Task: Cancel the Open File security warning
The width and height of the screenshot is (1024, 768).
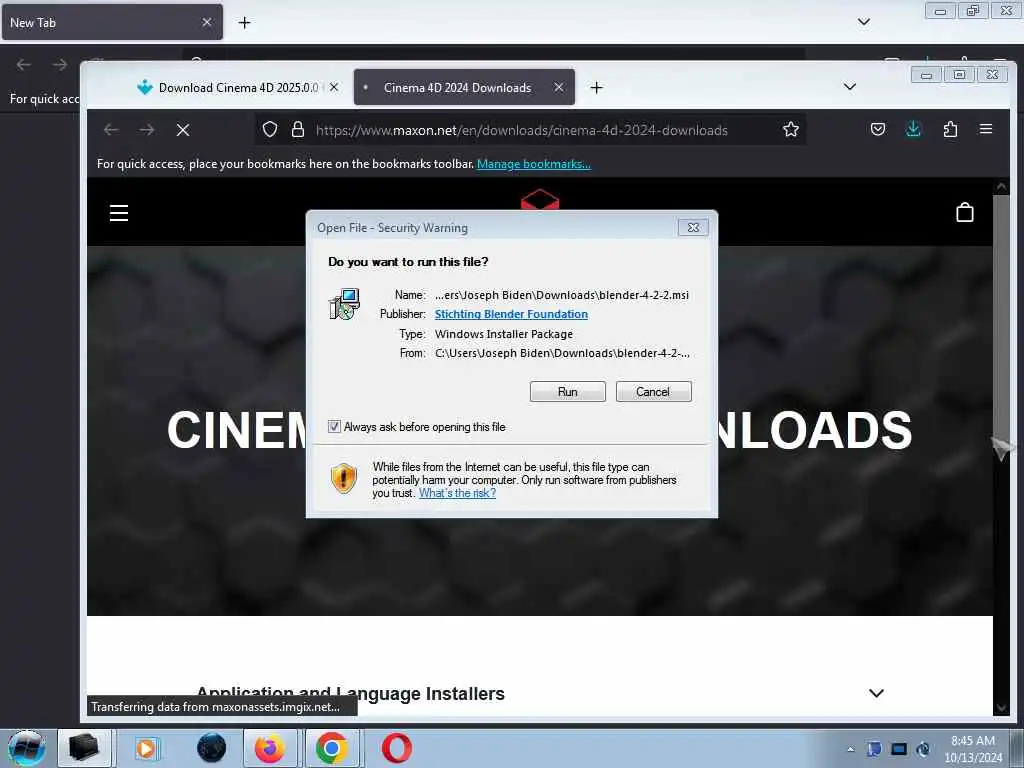Action: tap(653, 392)
